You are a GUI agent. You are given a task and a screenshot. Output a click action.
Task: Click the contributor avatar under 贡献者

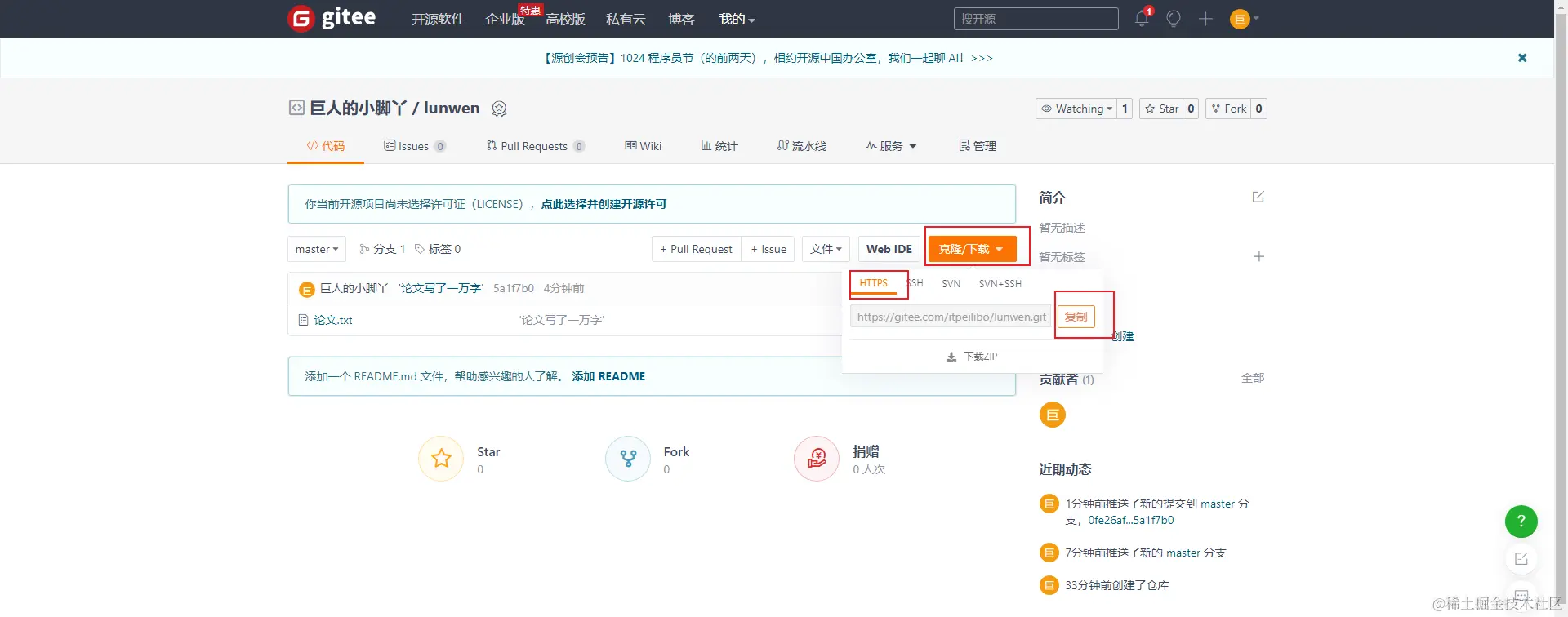(x=1052, y=415)
